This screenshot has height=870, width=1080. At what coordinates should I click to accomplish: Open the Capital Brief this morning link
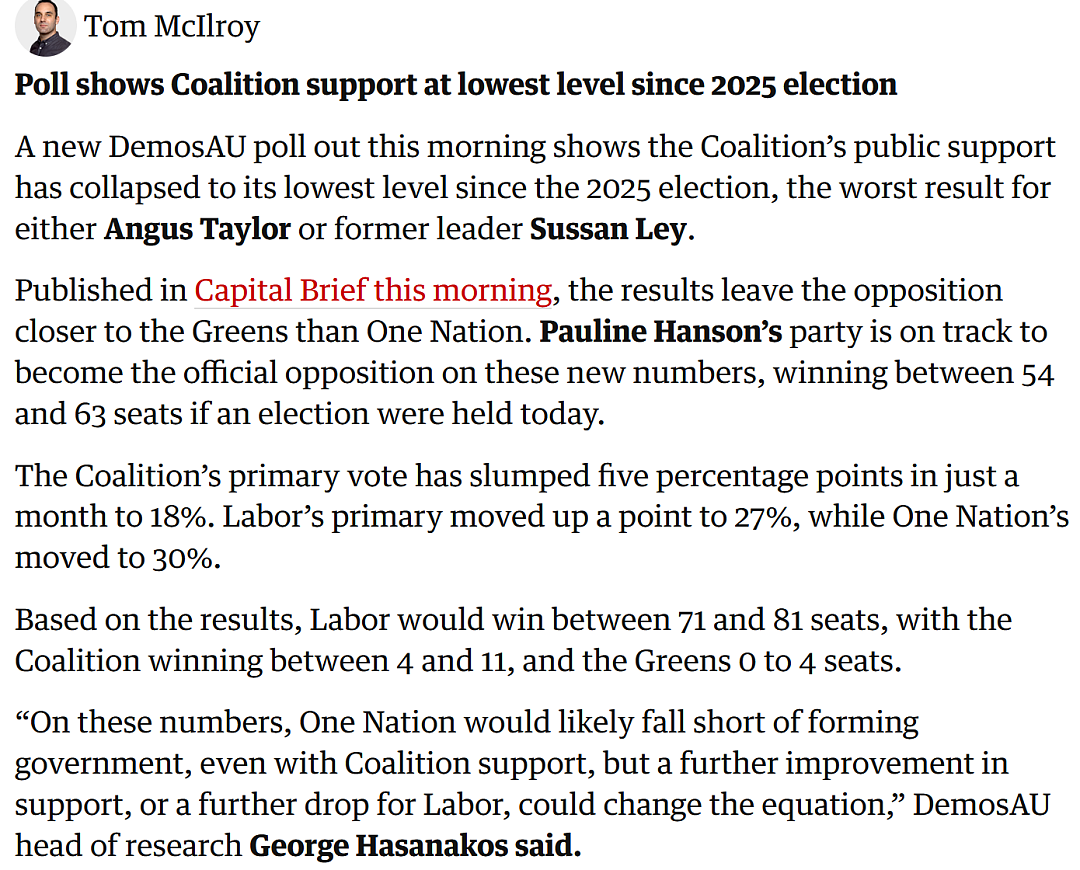pyautogui.click(x=373, y=290)
